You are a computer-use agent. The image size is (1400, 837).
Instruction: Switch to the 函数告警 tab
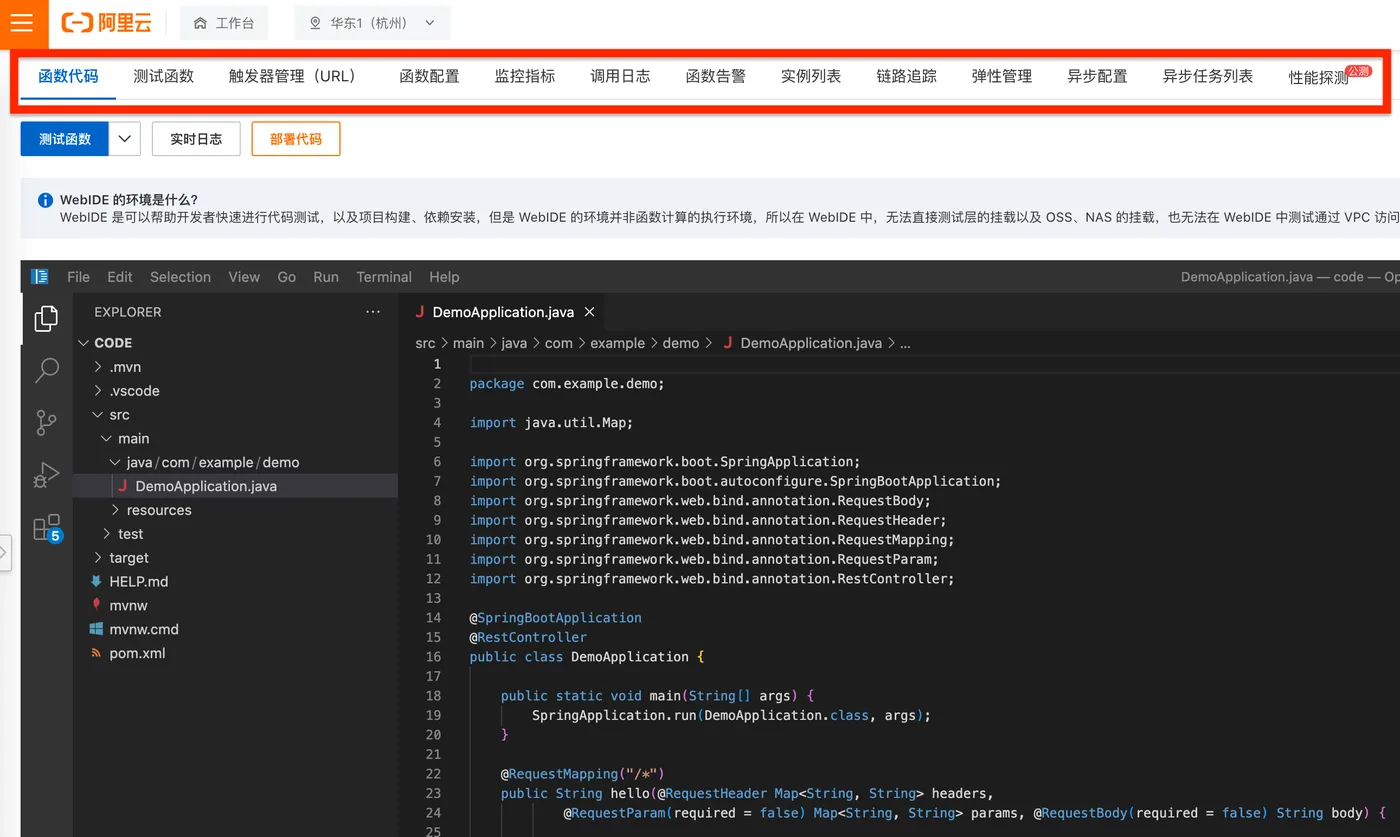pyautogui.click(x=716, y=76)
